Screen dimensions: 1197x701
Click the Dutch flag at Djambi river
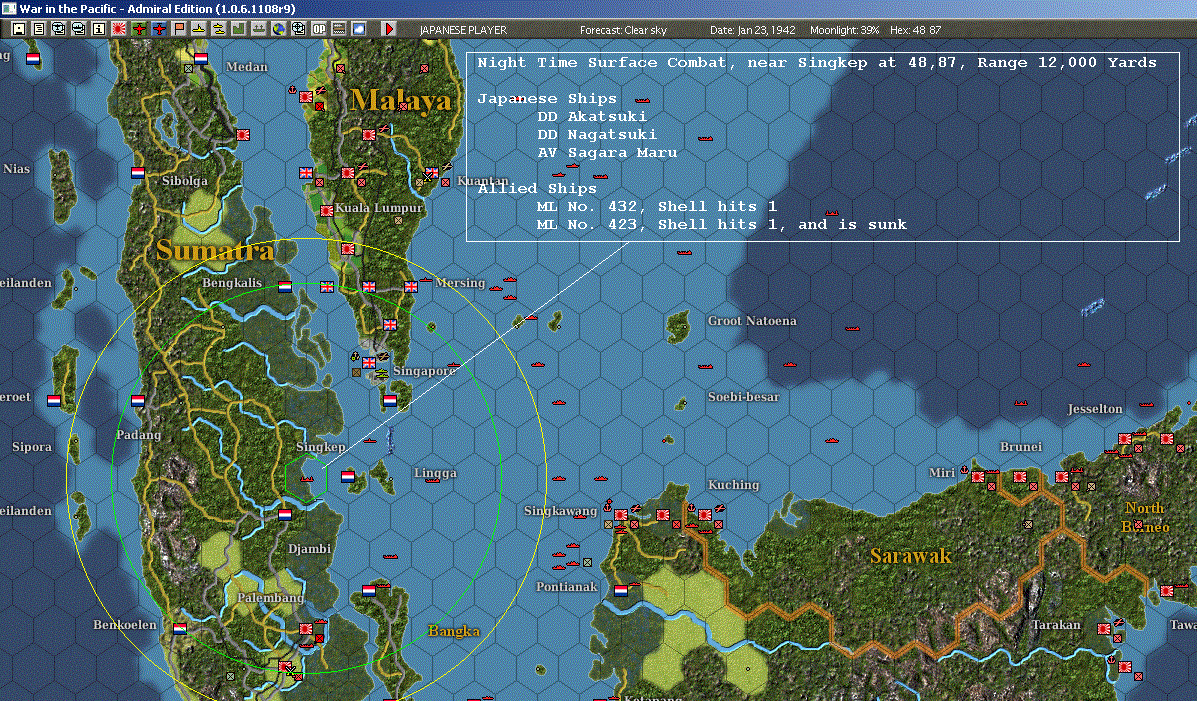click(x=285, y=515)
